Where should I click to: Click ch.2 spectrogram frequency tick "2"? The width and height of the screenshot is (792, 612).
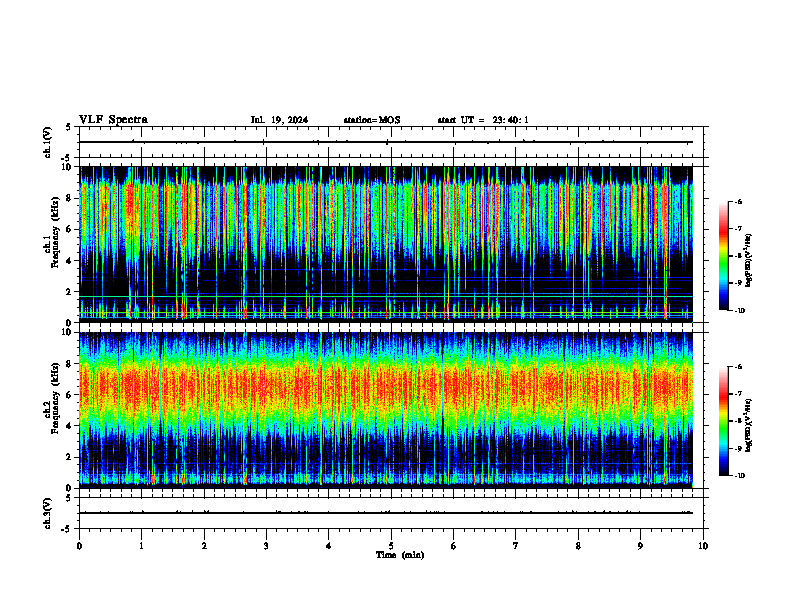pos(69,457)
